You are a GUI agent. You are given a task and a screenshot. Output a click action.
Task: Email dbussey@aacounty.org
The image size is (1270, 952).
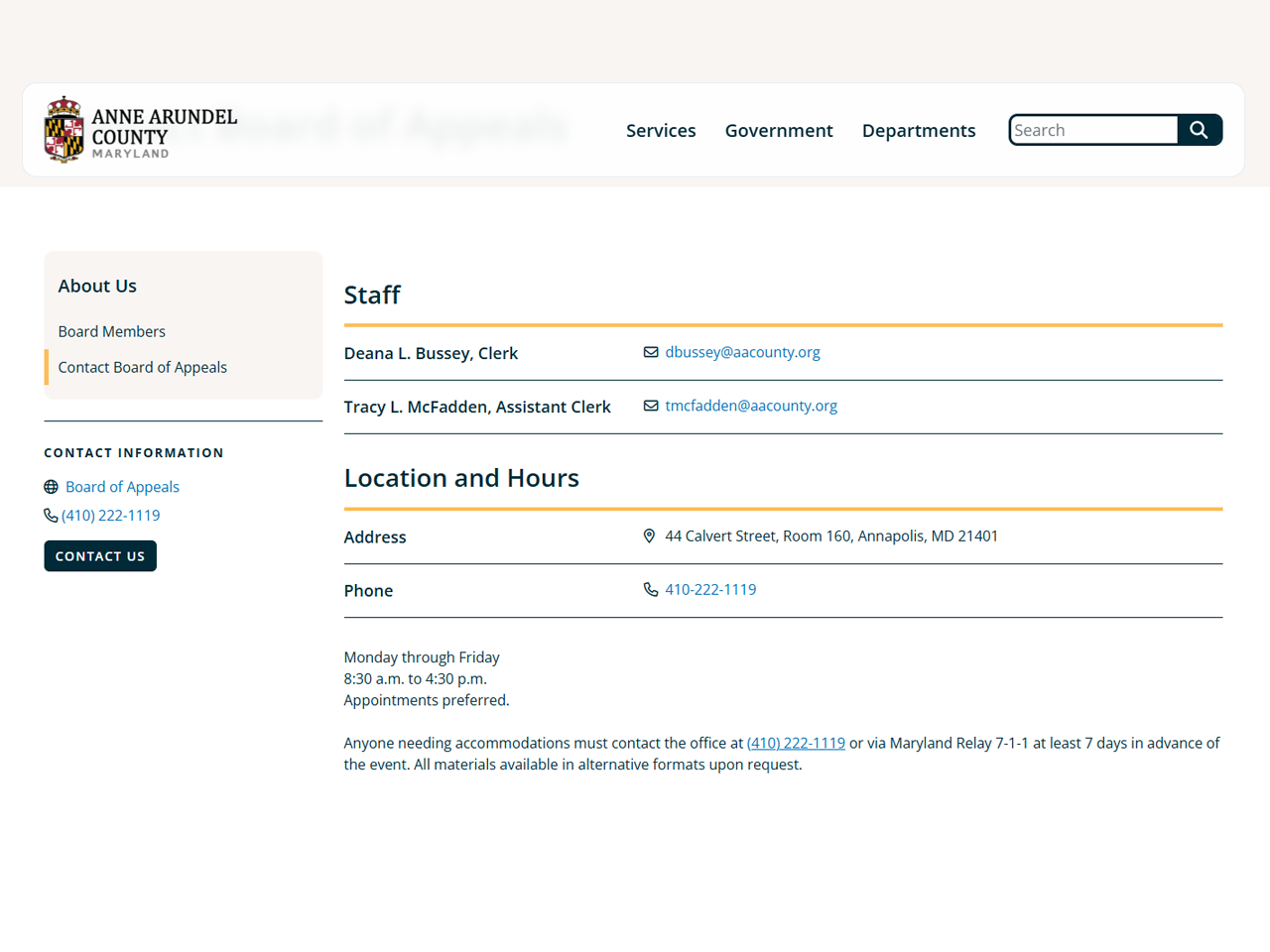click(x=742, y=352)
